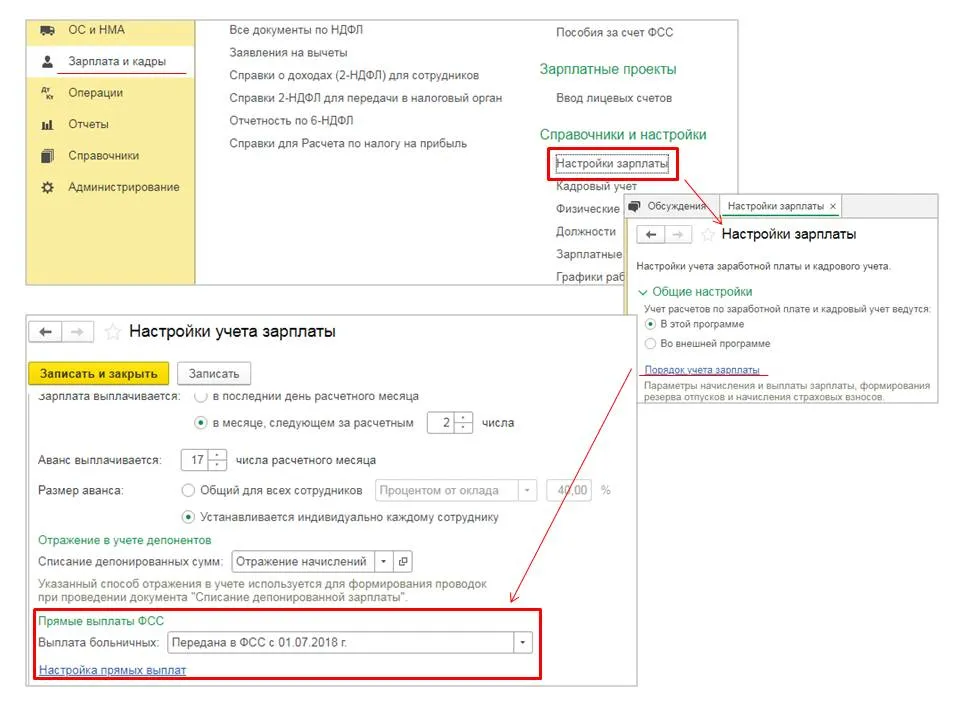
Task: Collapse the Общие настройки section
Action: pos(643,292)
